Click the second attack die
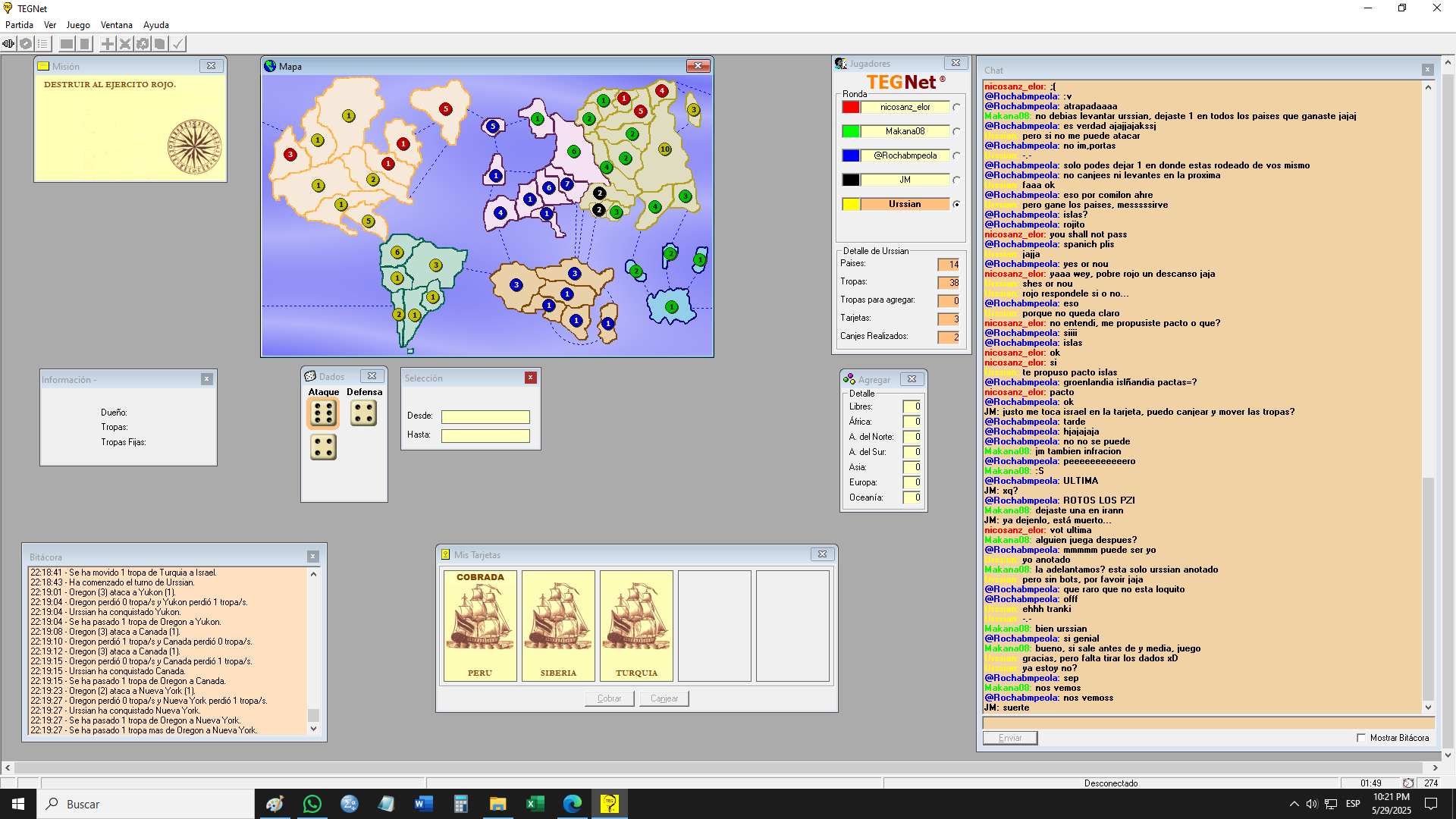Viewport: 1456px width, 819px height. pyautogui.click(x=323, y=447)
